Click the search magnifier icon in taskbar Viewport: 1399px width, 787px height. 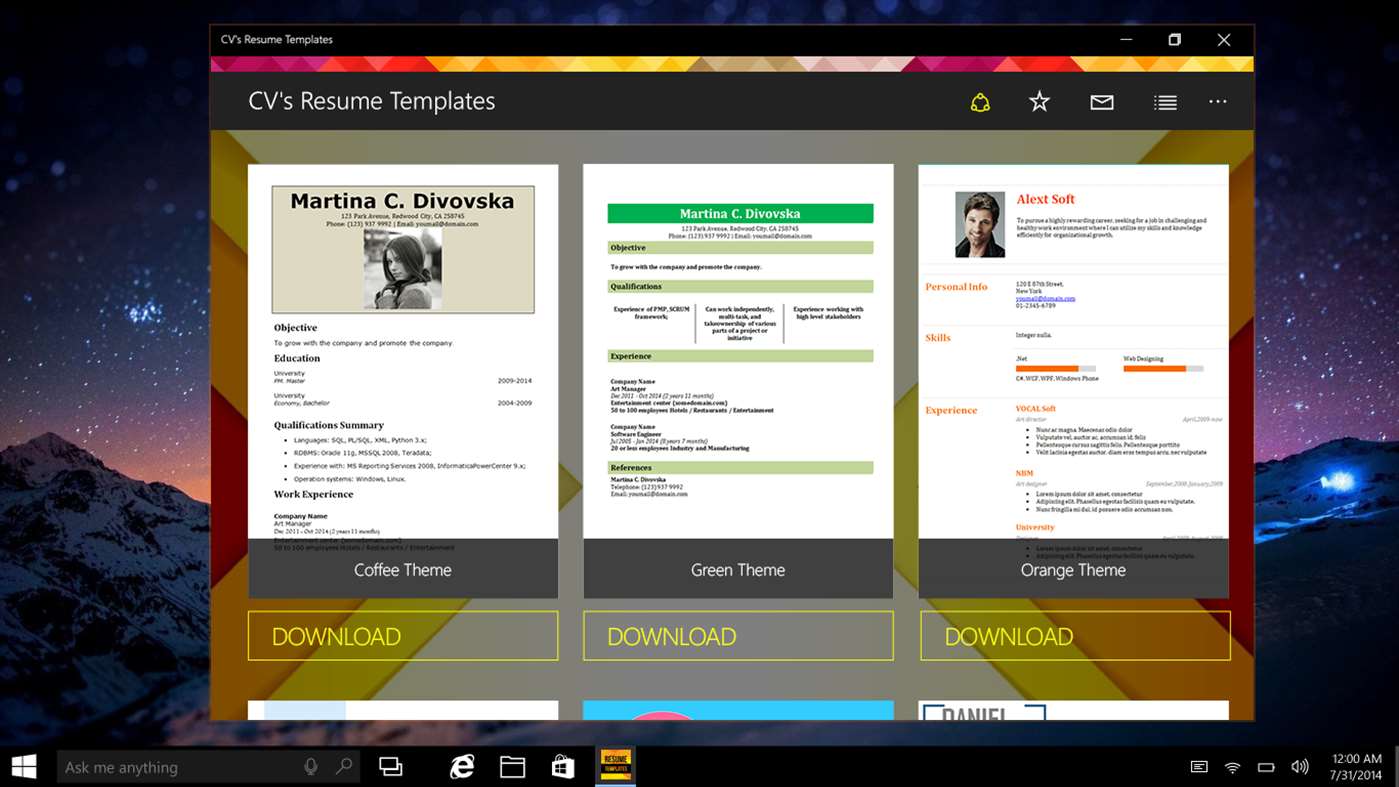point(344,767)
